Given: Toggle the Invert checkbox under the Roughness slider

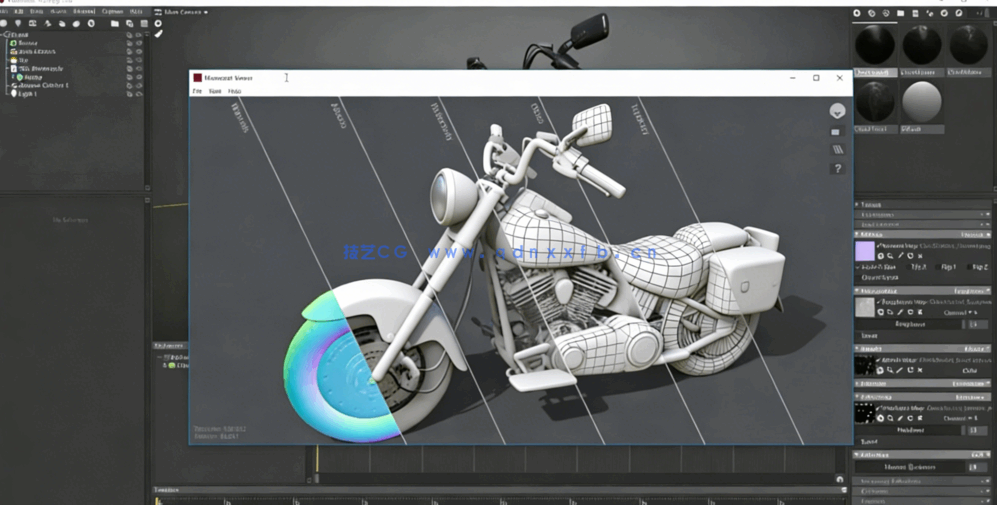Looking at the screenshot, I should [859, 335].
